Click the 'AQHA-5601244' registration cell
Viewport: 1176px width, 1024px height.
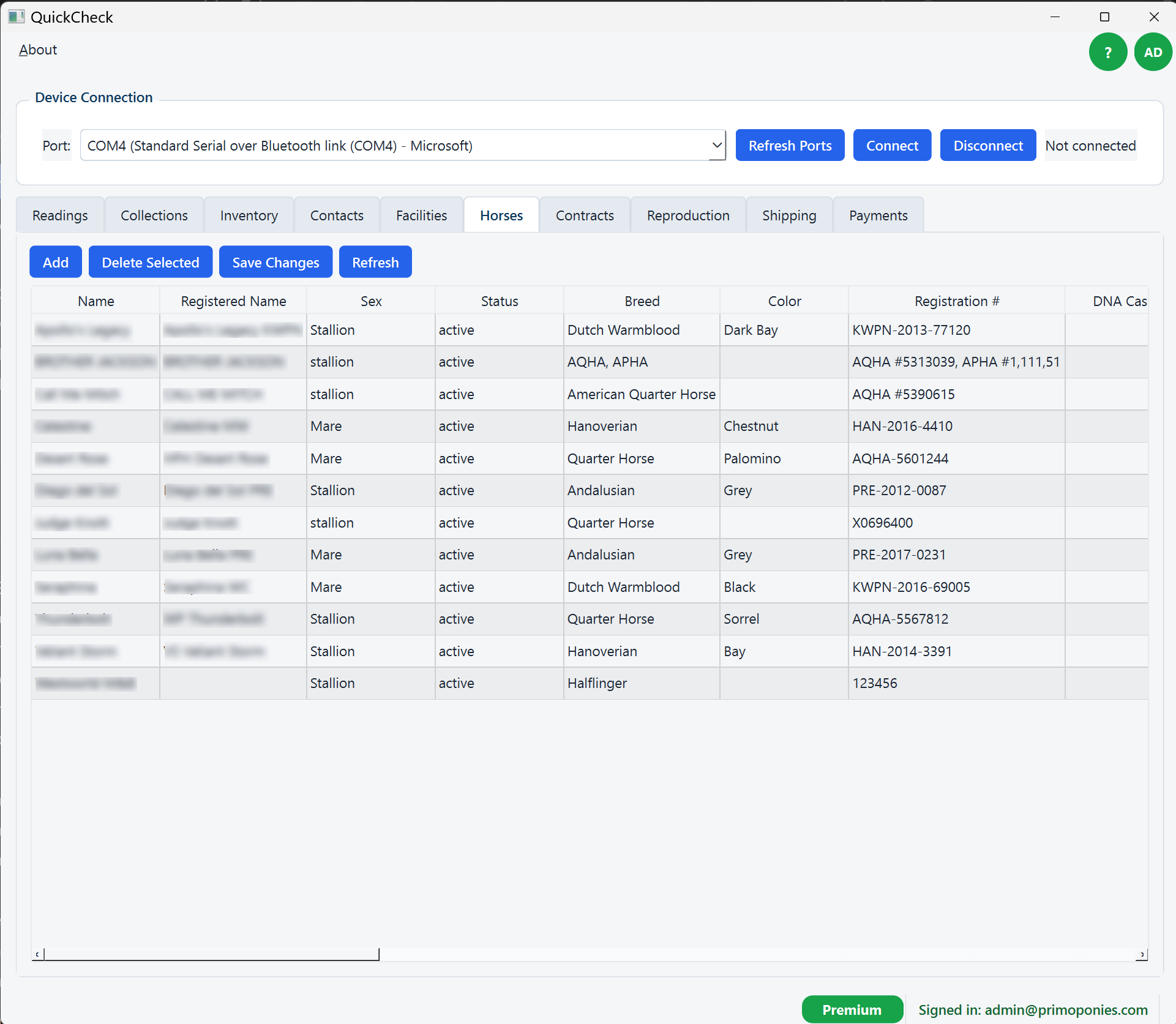click(x=957, y=458)
